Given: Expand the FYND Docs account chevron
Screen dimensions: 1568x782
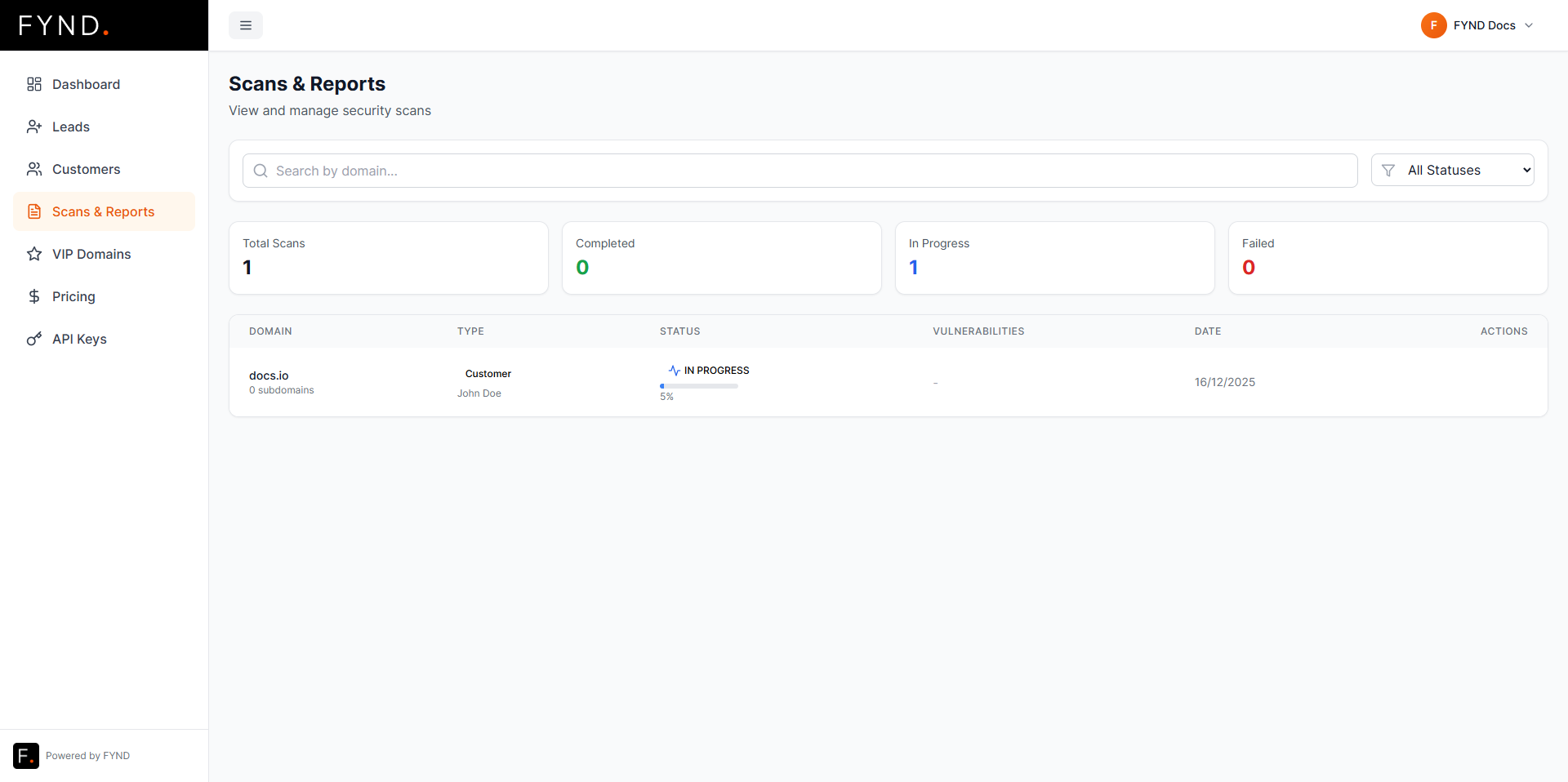Looking at the screenshot, I should [x=1529, y=25].
